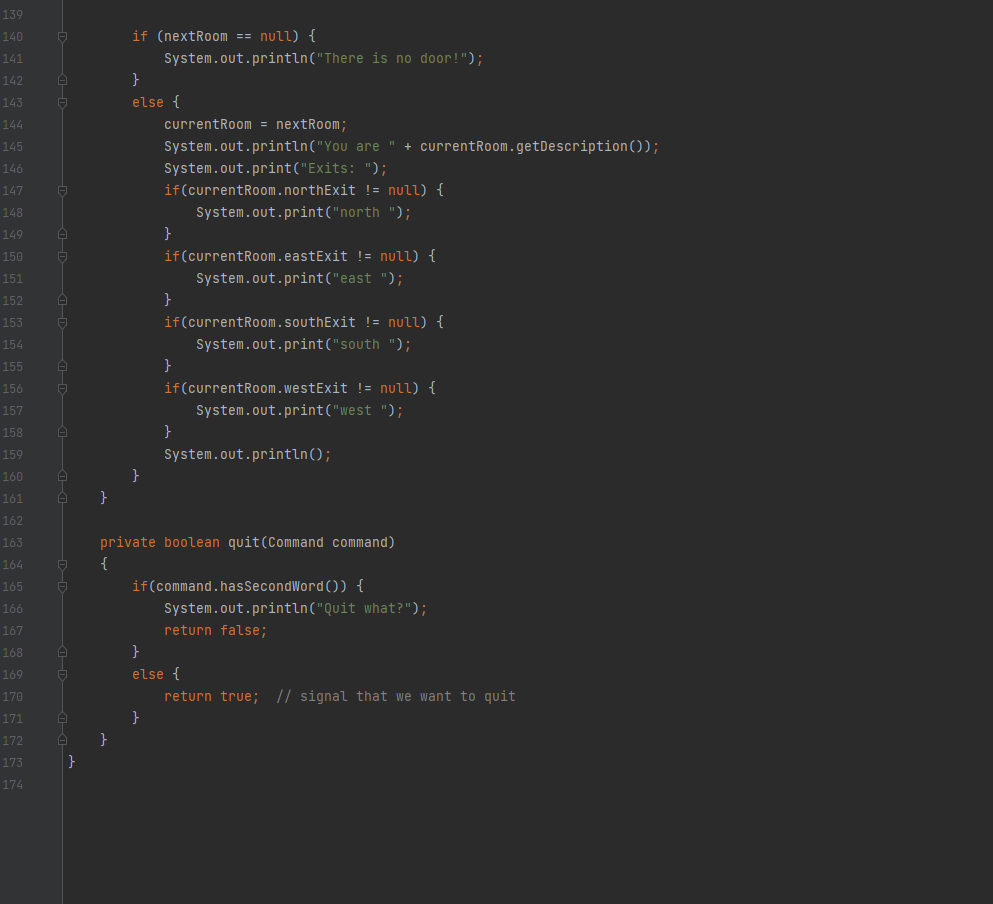Image resolution: width=993 pixels, height=904 pixels.
Task: Click the fold marker for the southExit if statement
Action: pyautogui.click(x=62, y=322)
